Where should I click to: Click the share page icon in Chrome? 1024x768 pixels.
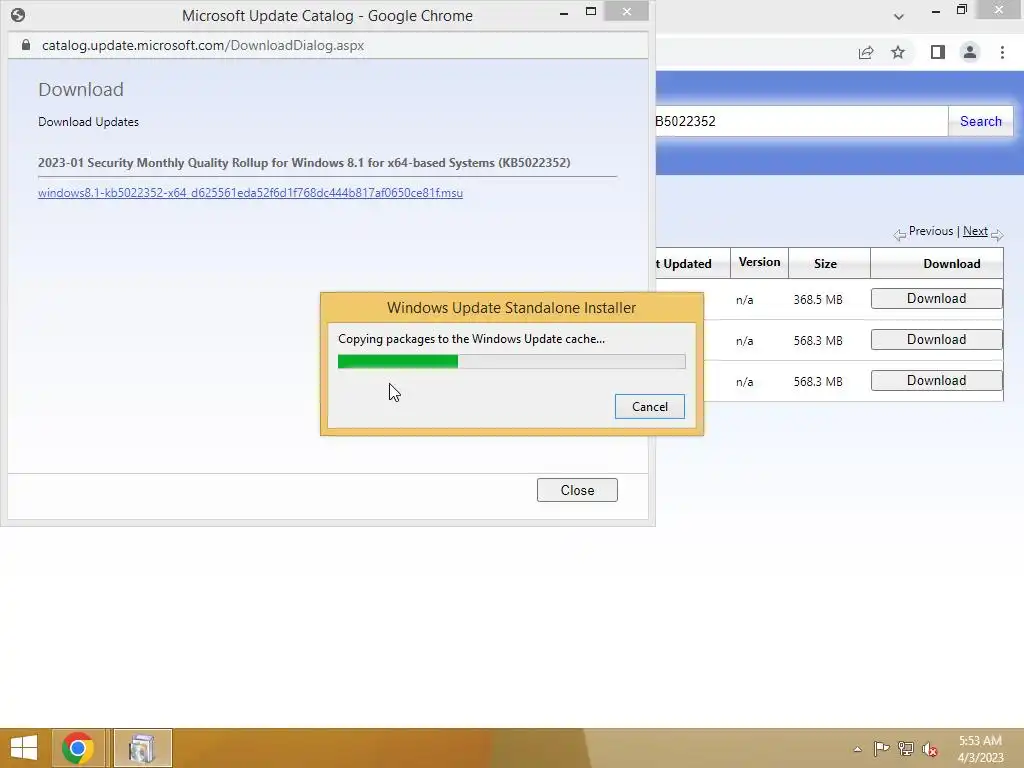(866, 52)
